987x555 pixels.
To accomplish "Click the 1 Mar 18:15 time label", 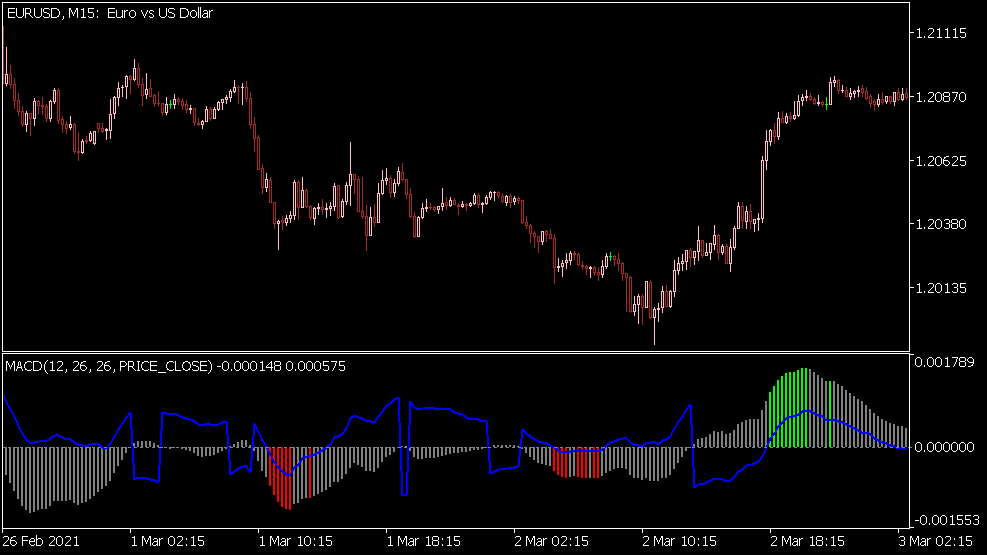I will point(424,540).
